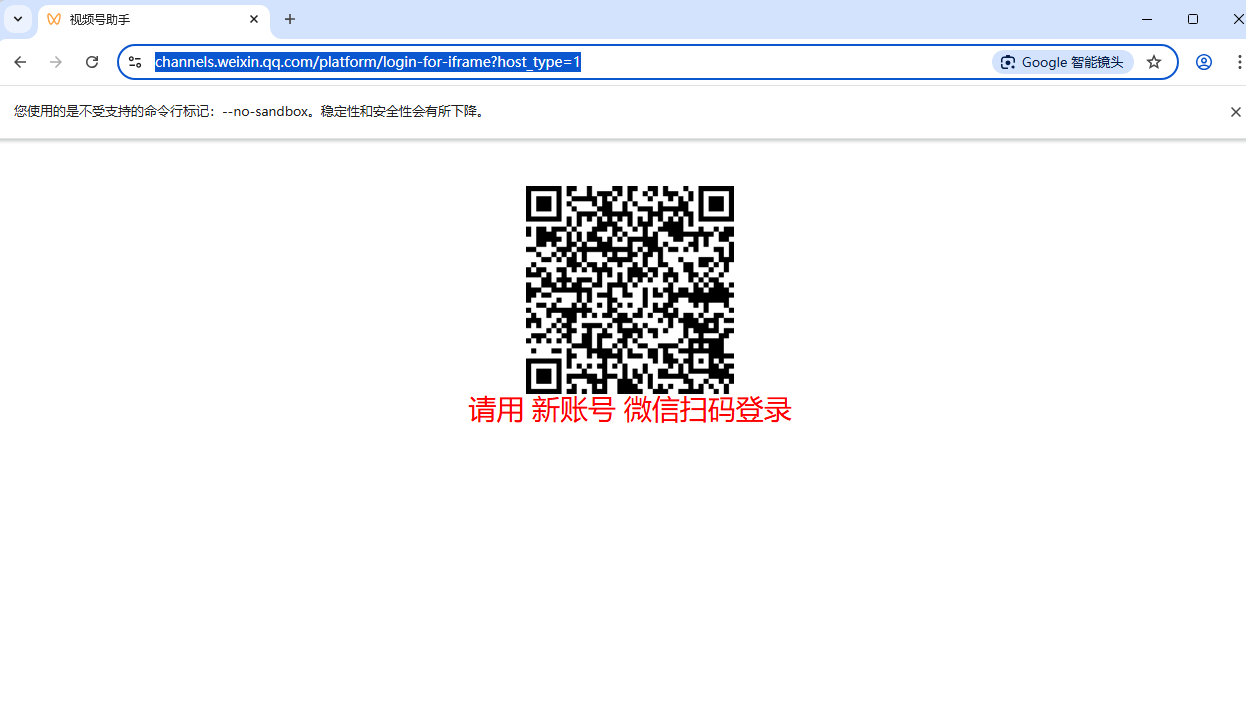Image resolution: width=1246 pixels, height=707 pixels.
Task: Open the Chrome profile icon
Action: [x=1204, y=62]
